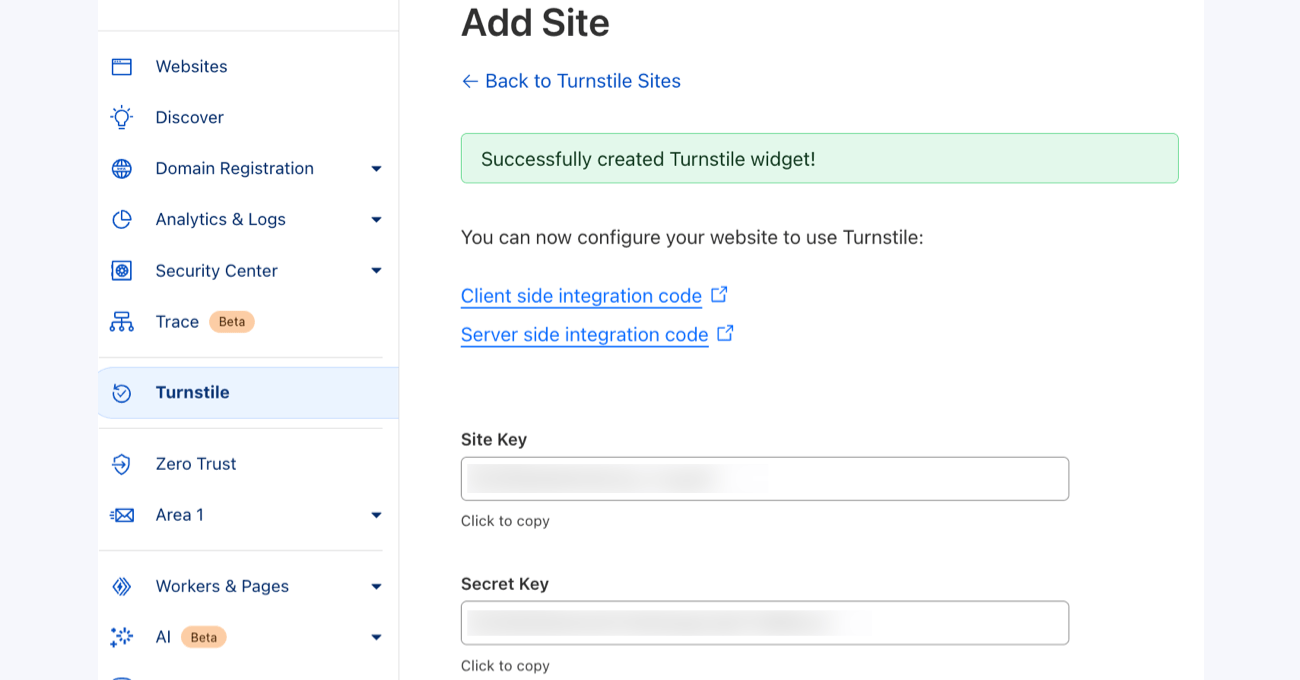Expand the AI submenu arrow
This screenshot has width=1300, height=680.
[x=376, y=637]
